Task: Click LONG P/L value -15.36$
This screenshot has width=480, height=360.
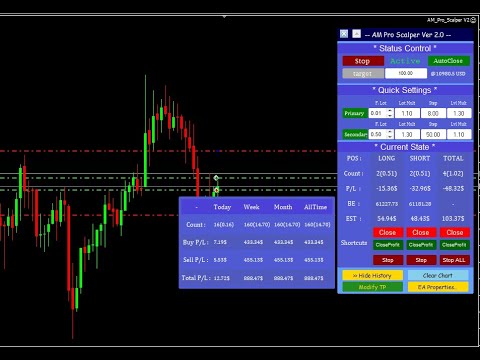Action: tap(387, 189)
